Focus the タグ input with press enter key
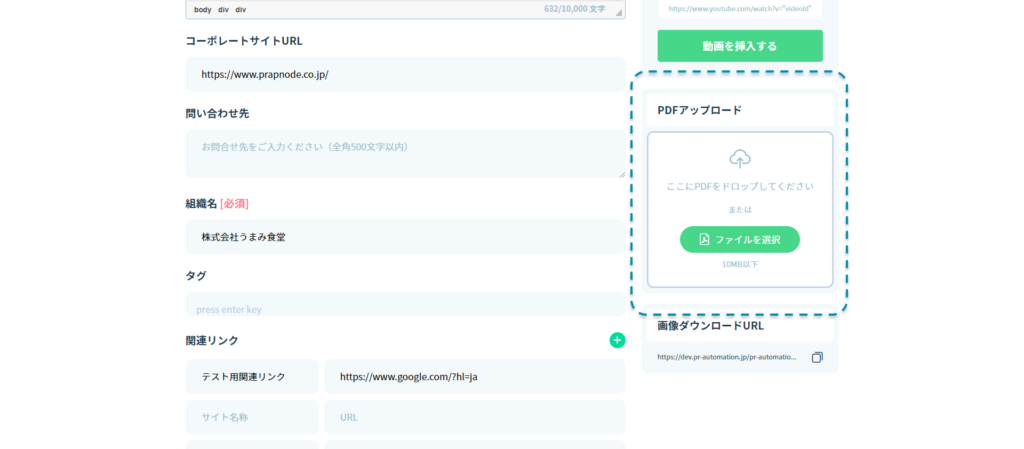The height and width of the screenshot is (449, 1024). (x=405, y=306)
